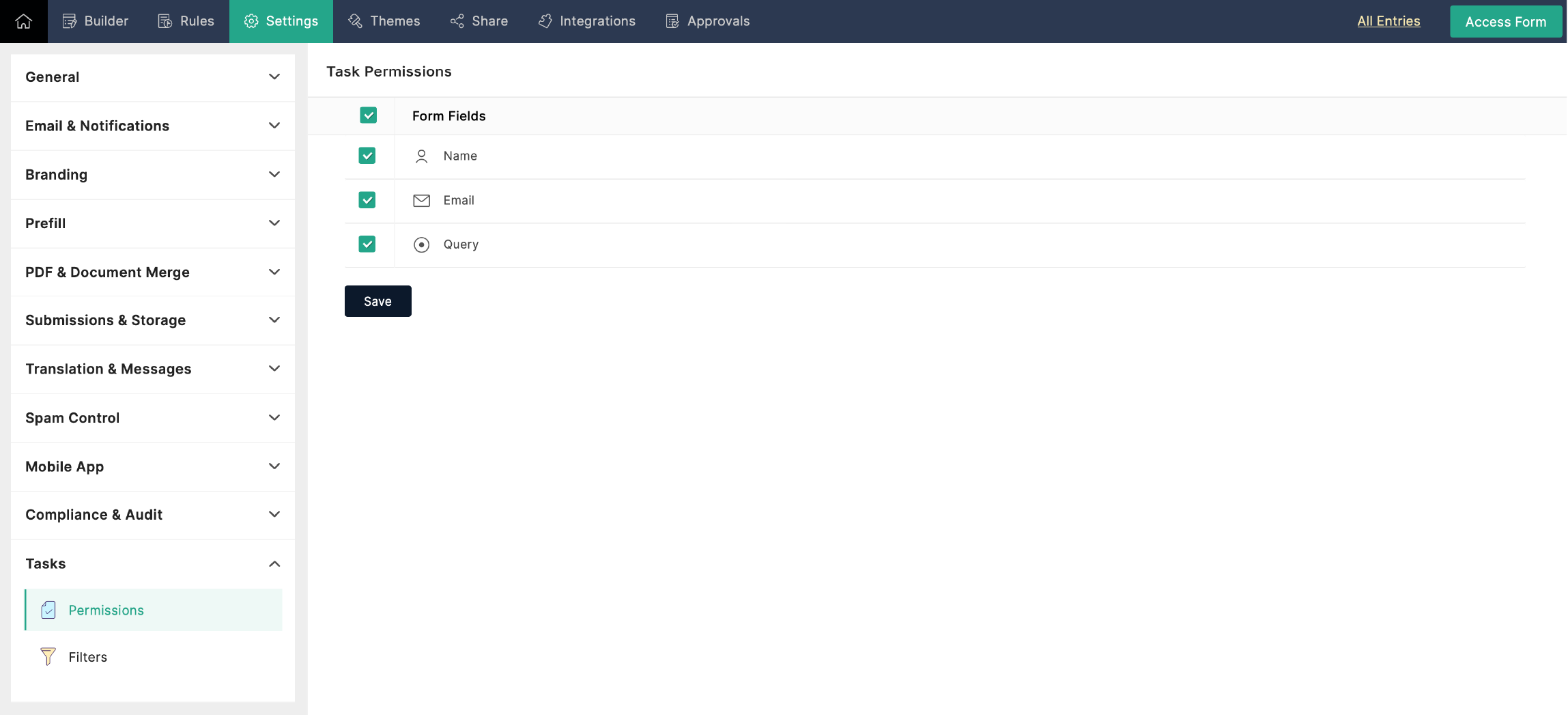The width and height of the screenshot is (1568, 715).
Task: Click the Rules tab icon
Action: pos(165,21)
